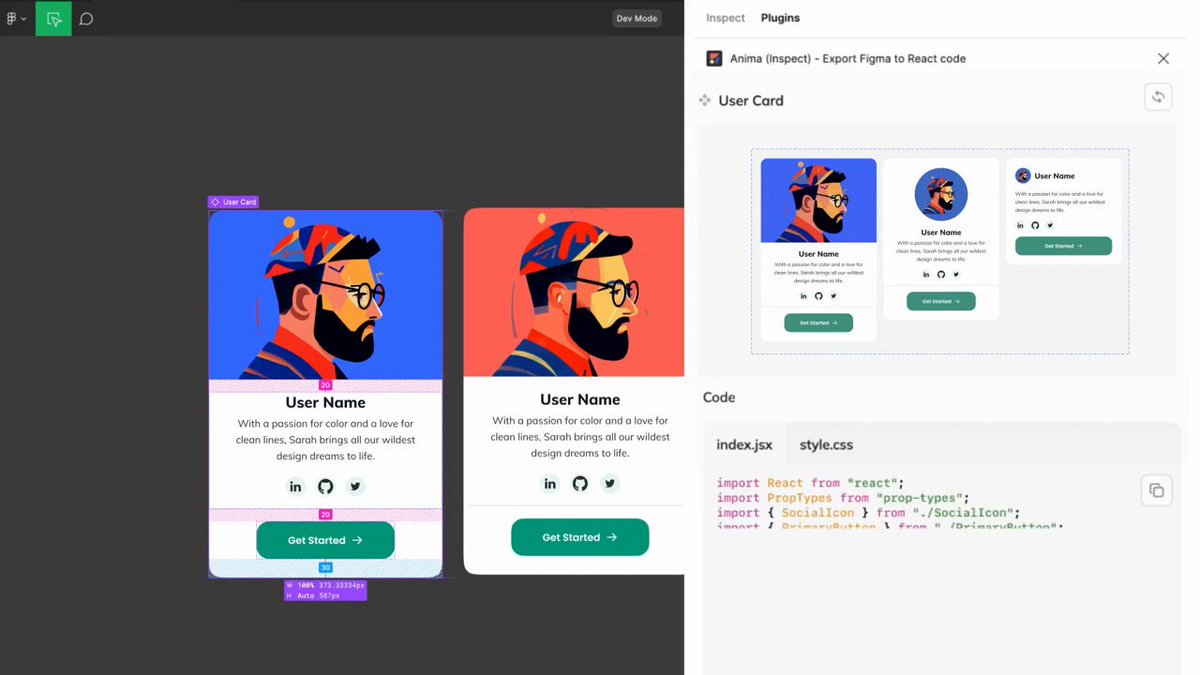Copy code with the copy icon
1200x675 pixels.
click(1156, 490)
